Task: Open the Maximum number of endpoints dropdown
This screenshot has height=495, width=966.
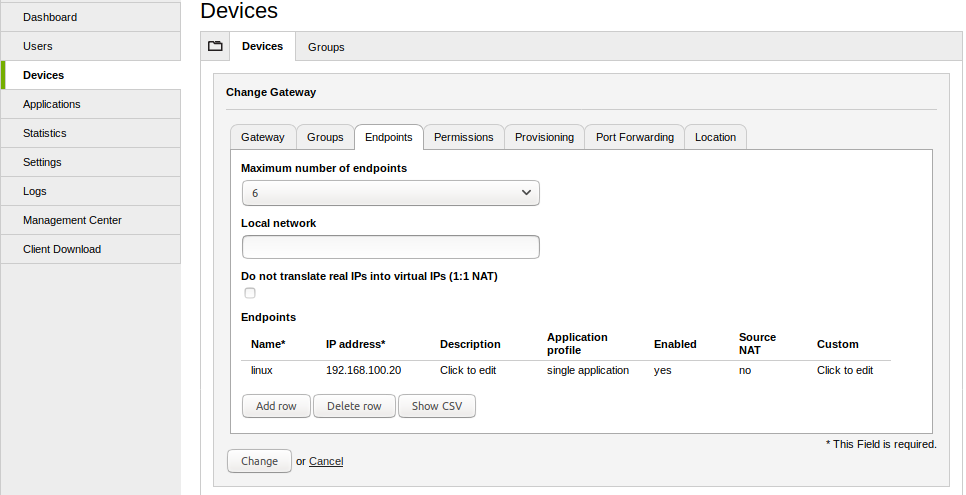Action: tap(390, 193)
